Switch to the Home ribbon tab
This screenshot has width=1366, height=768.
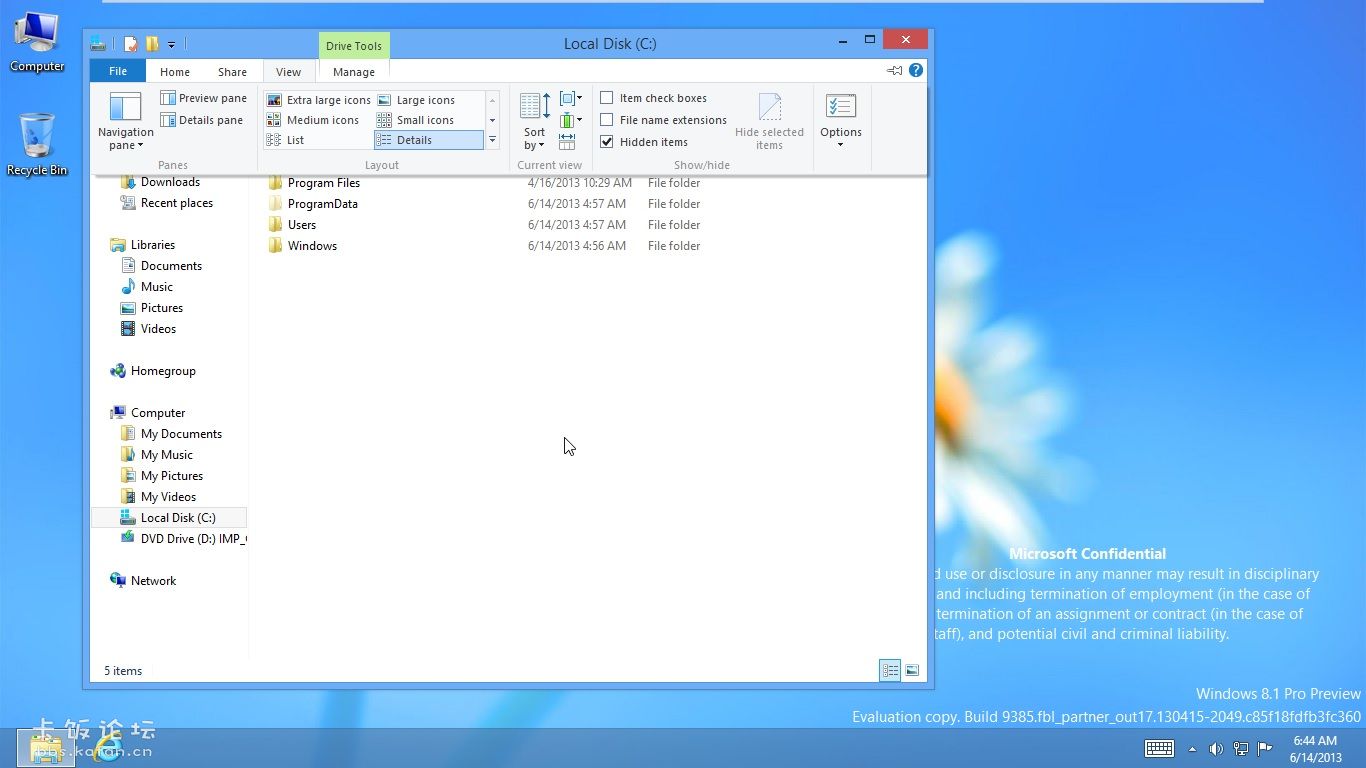point(175,71)
